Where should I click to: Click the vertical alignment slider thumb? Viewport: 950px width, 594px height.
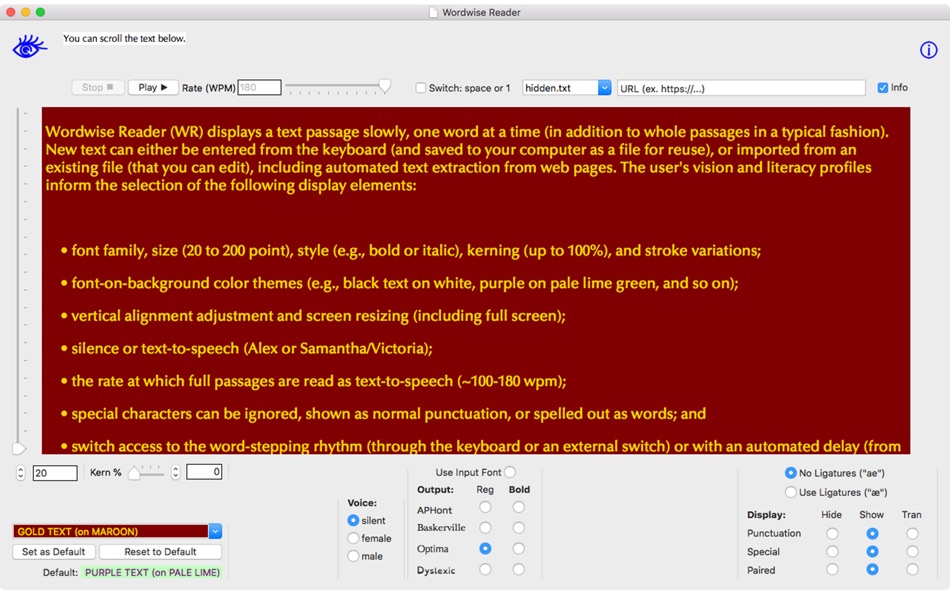[19, 449]
